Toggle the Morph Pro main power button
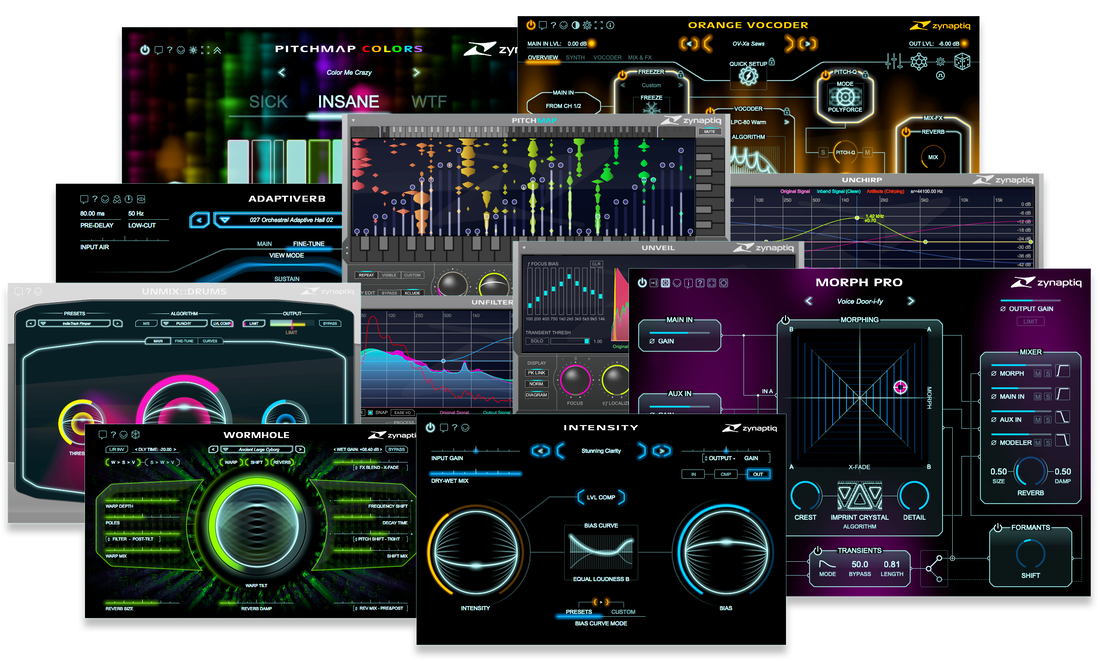Viewport: 1100px width, 661px height. pos(642,283)
